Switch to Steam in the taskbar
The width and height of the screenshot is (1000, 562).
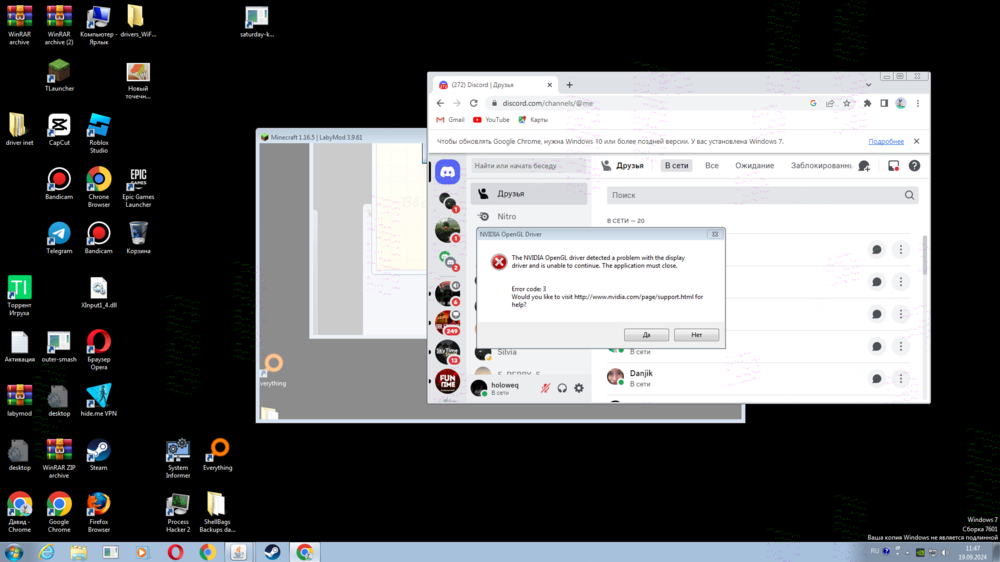[x=272, y=552]
